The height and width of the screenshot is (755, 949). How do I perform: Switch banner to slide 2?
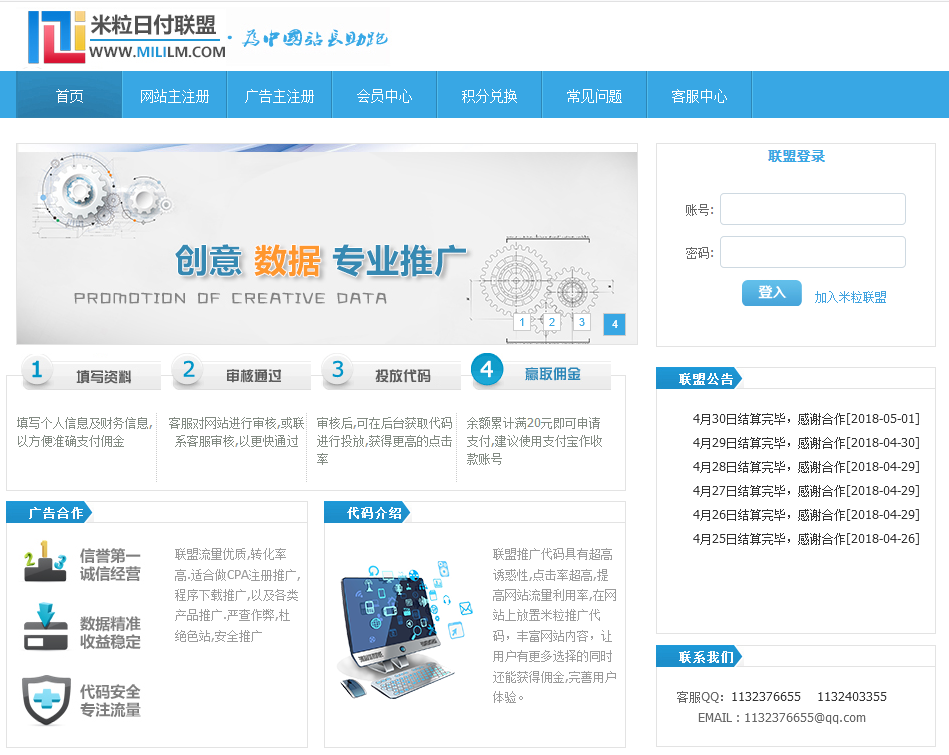552,323
